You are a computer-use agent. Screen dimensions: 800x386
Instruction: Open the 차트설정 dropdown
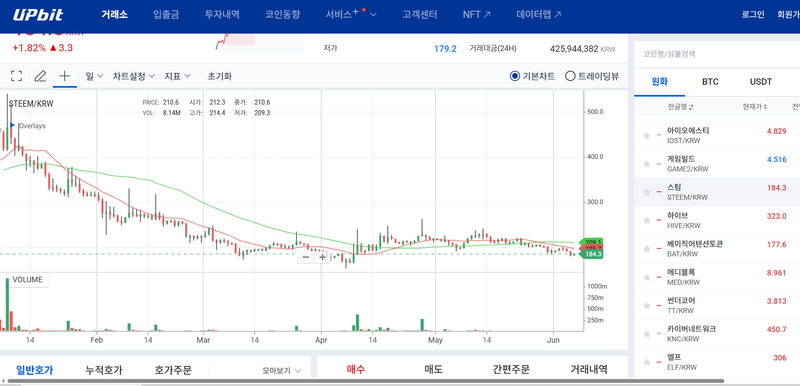(x=134, y=76)
